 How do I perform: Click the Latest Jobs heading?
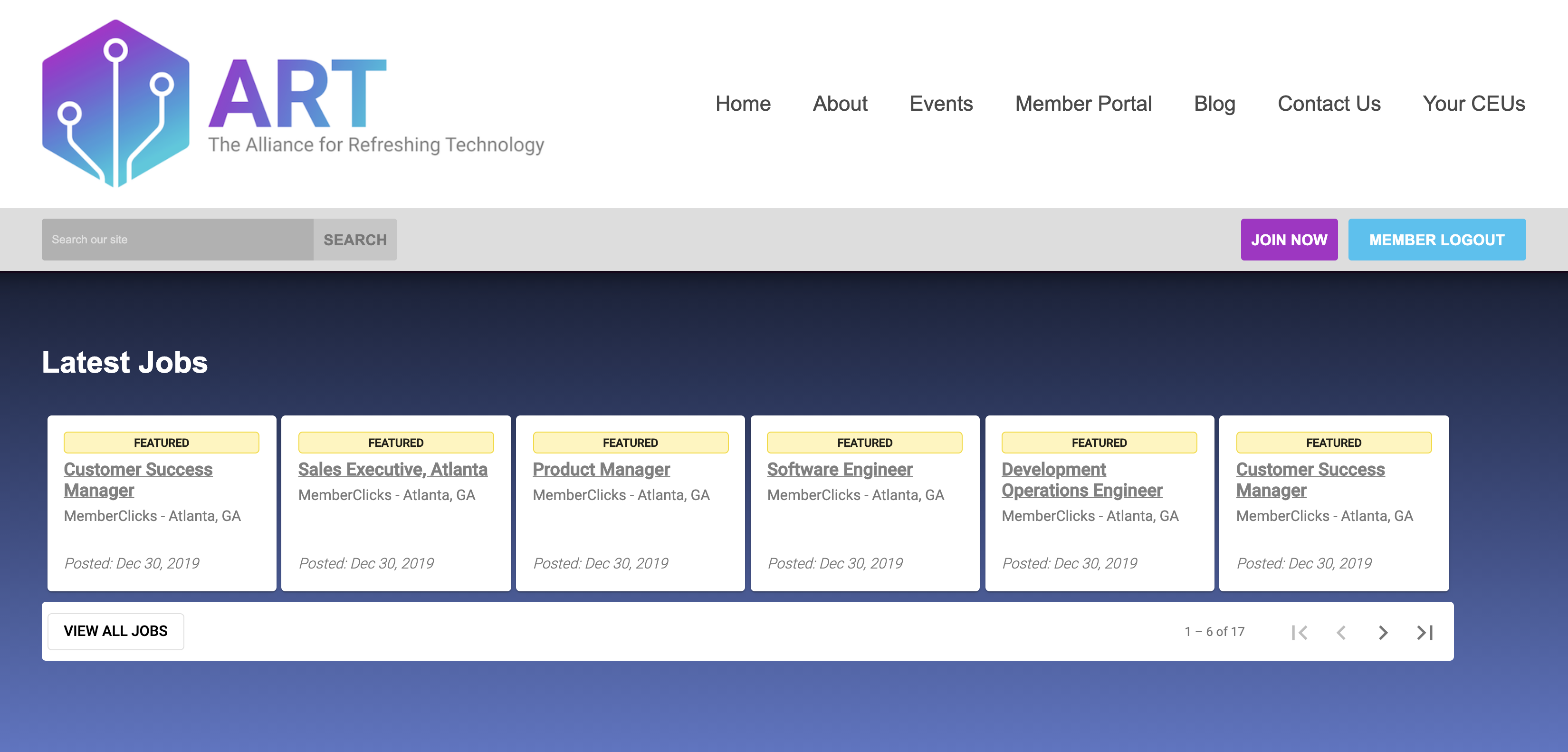click(125, 362)
